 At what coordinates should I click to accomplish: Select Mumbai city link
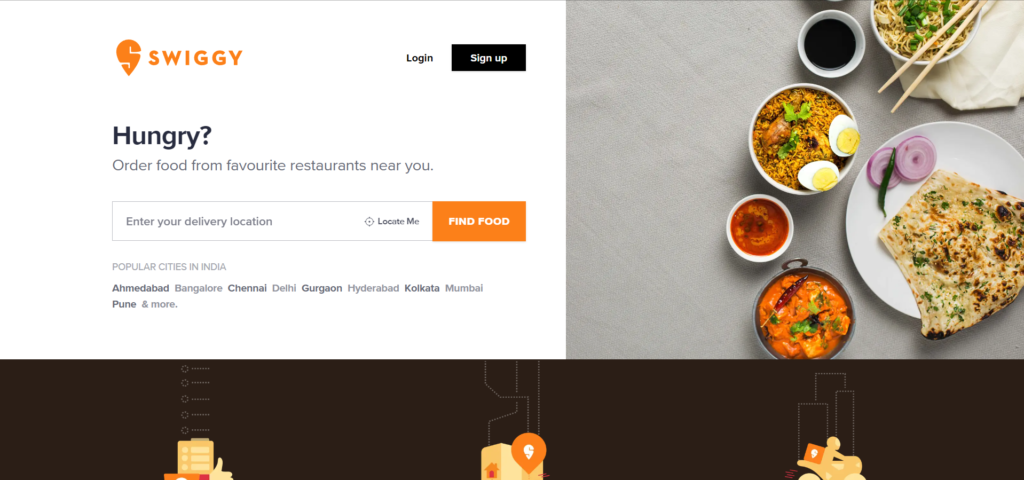tap(464, 288)
